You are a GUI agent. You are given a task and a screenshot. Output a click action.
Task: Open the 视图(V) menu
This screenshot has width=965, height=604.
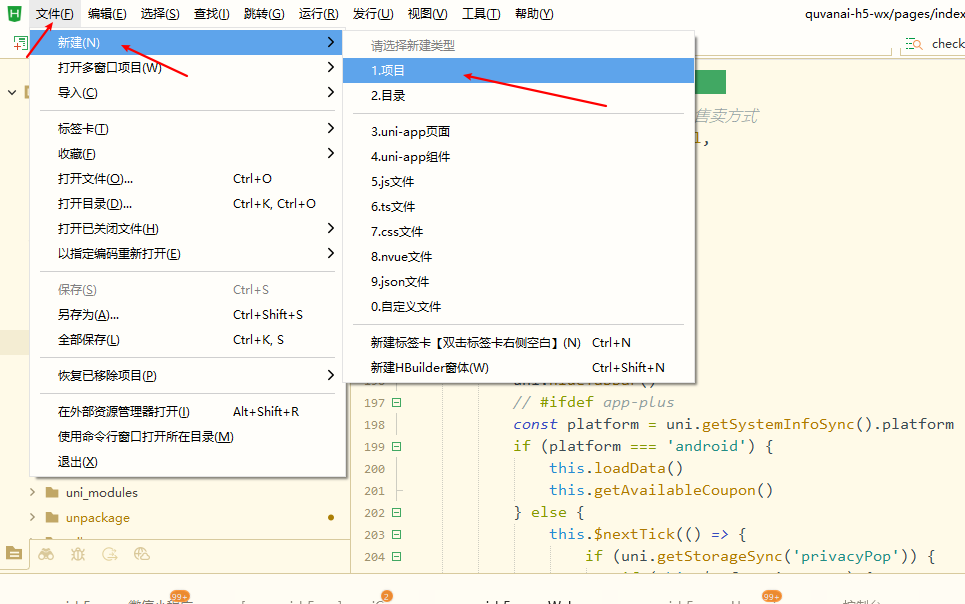pyautogui.click(x=427, y=14)
